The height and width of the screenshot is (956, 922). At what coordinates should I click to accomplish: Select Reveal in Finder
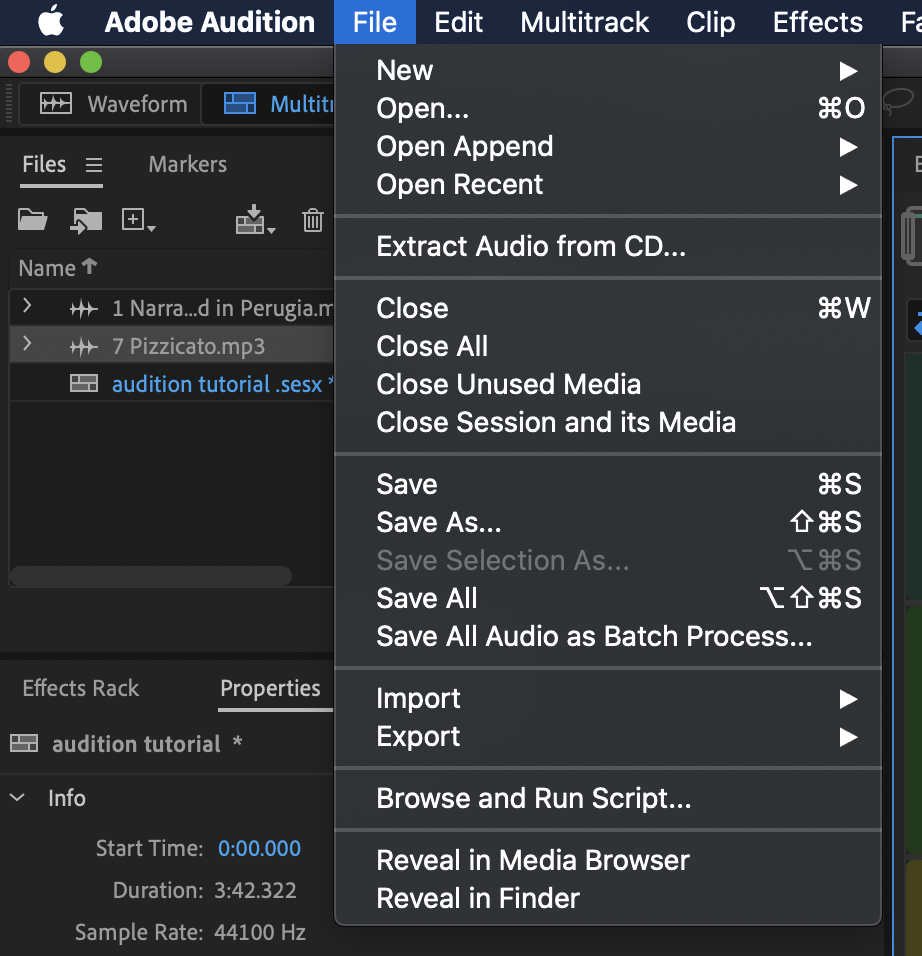(x=608, y=899)
